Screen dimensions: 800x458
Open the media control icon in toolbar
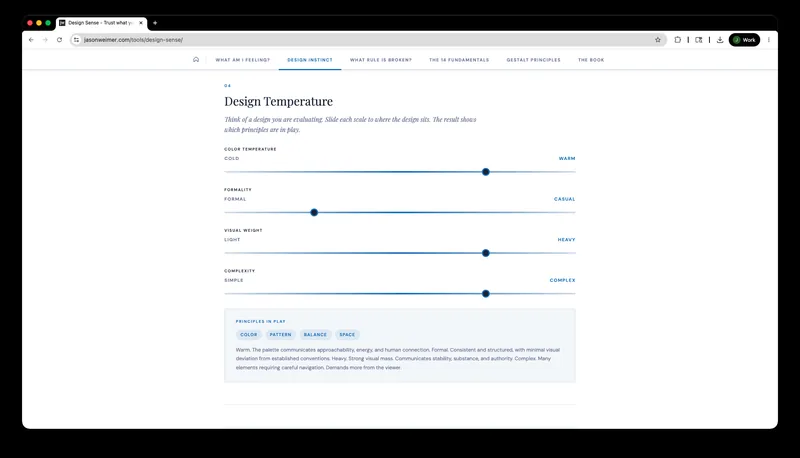tap(698, 40)
